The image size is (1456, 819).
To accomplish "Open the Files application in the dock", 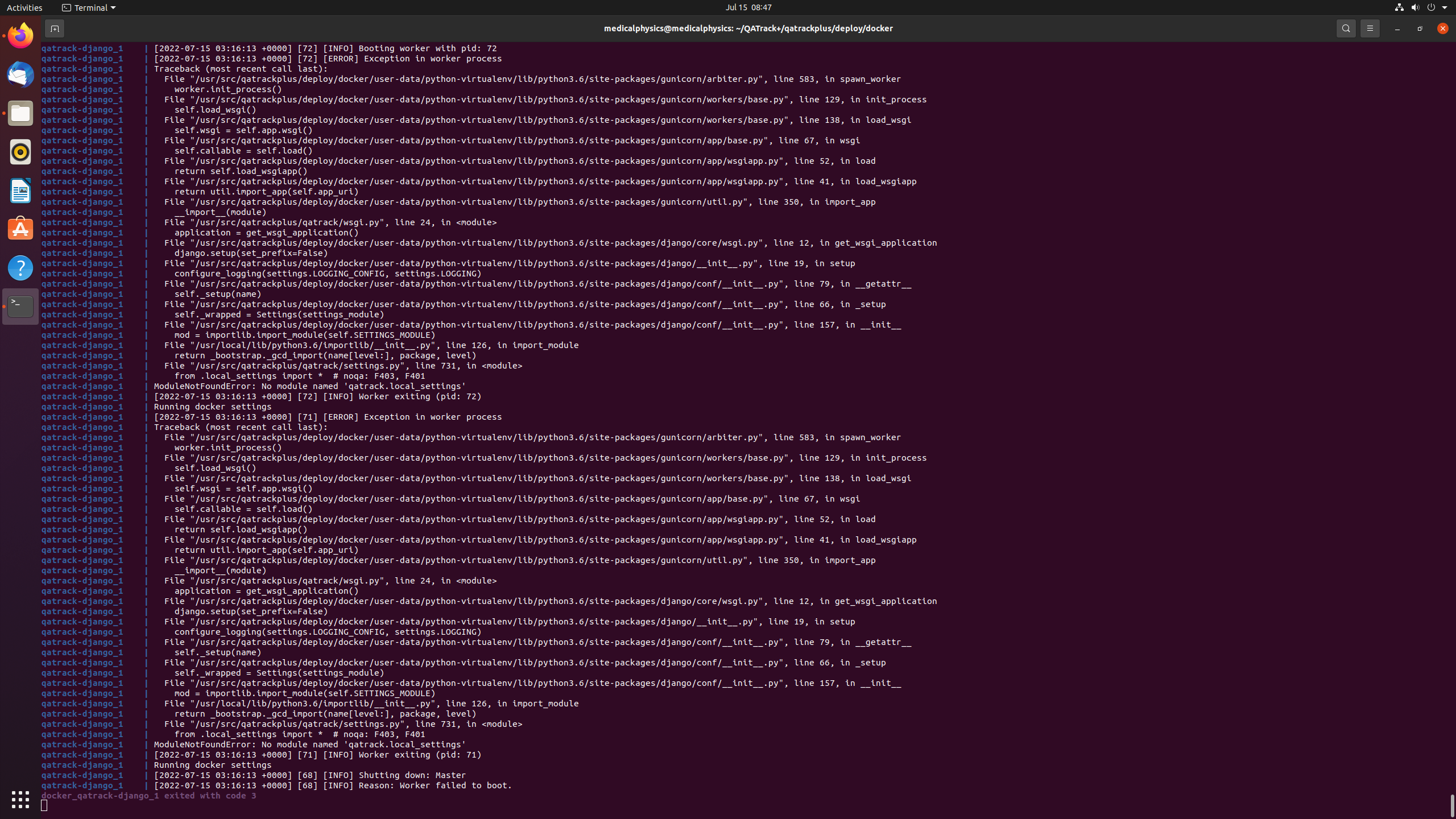I will coord(20,113).
